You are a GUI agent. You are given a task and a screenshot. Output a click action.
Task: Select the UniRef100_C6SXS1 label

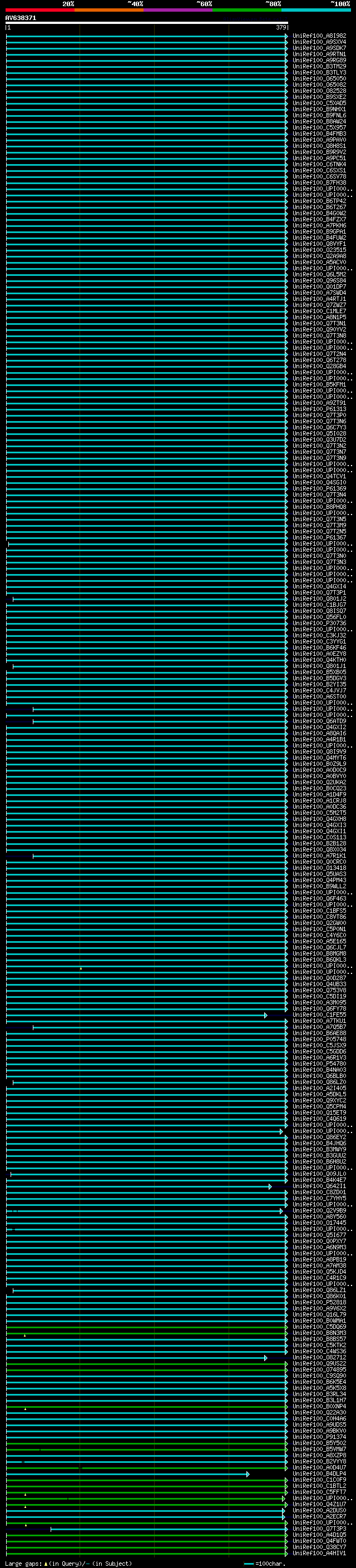pyautogui.click(x=319, y=170)
